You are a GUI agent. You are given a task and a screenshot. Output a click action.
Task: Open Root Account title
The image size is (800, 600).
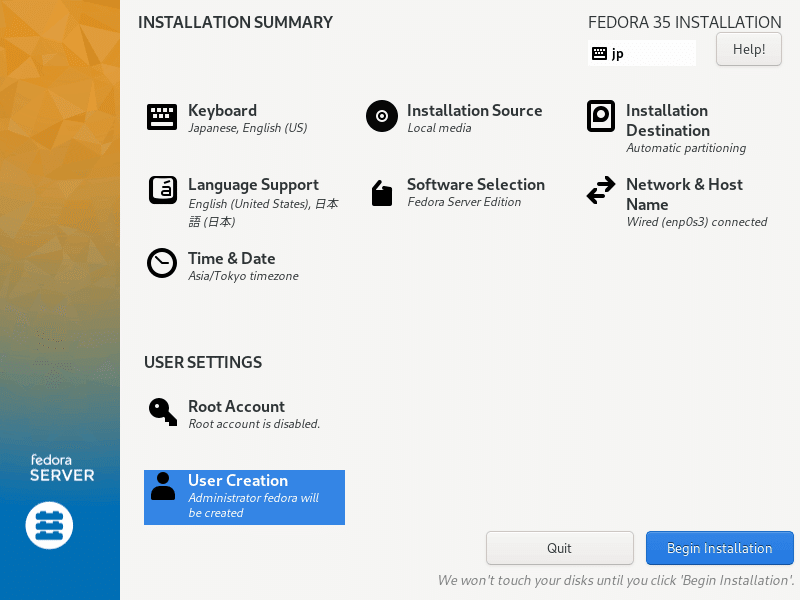tap(237, 407)
